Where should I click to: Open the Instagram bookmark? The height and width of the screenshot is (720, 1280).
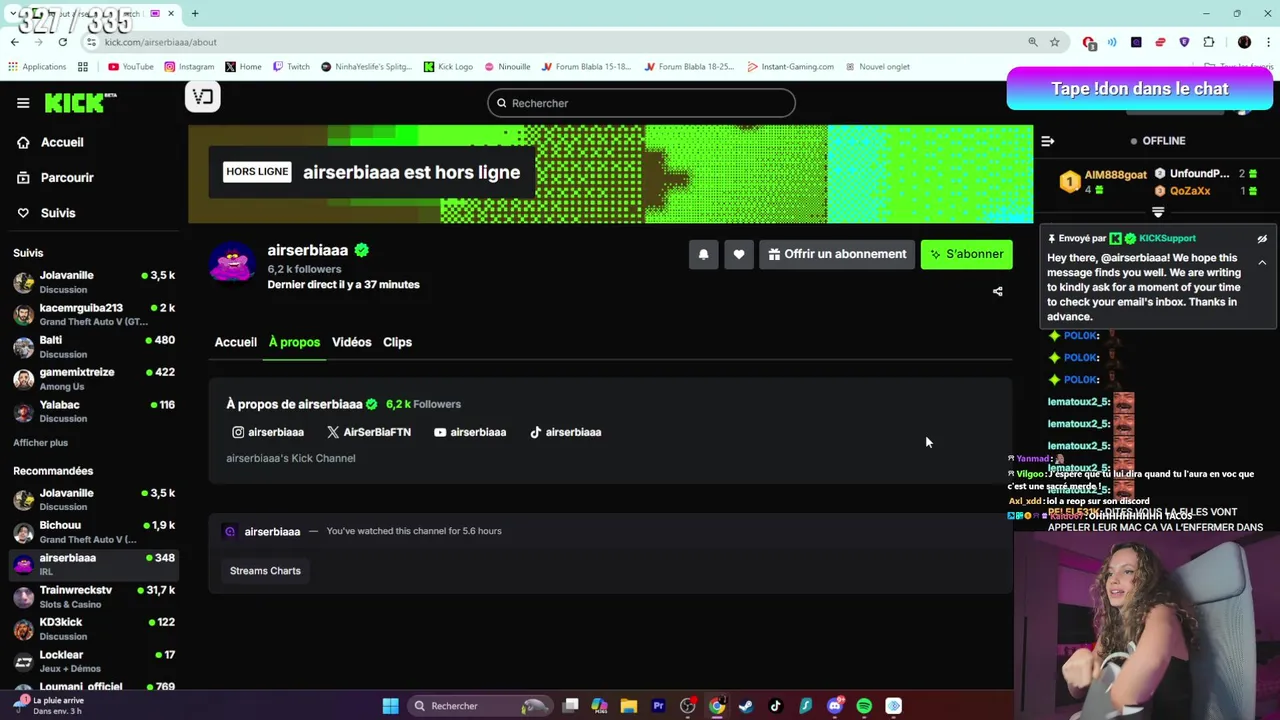click(x=190, y=67)
